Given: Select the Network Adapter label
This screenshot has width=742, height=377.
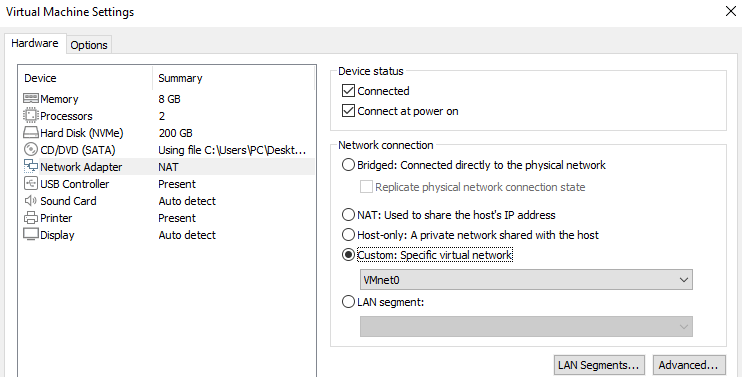Looking at the screenshot, I should click(81, 167).
